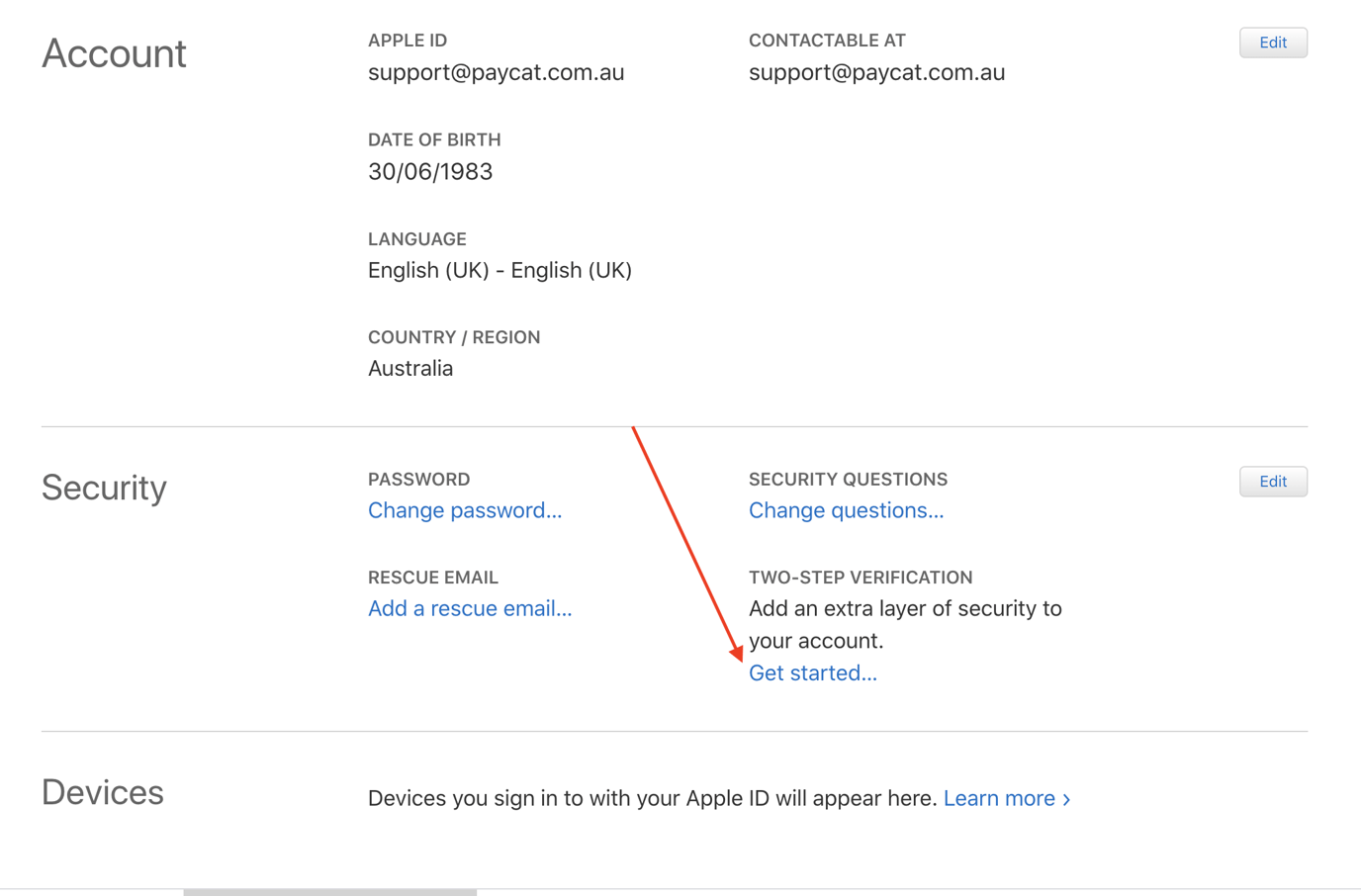Select the Apple ID email address
Screen dimensions: 1361x896
click(x=496, y=71)
